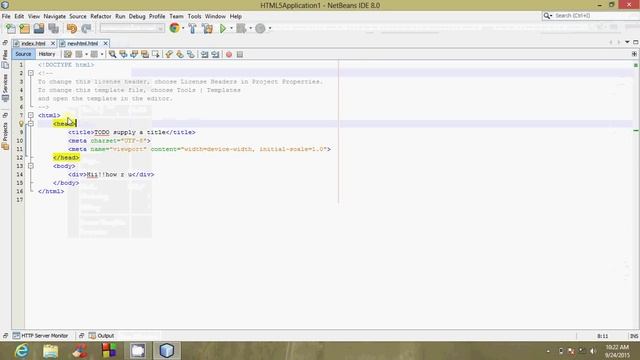Viewport: 640px width, 360px height.
Task: Click the volume speaker tray icon
Action: pyautogui.click(x=593, y=351)
